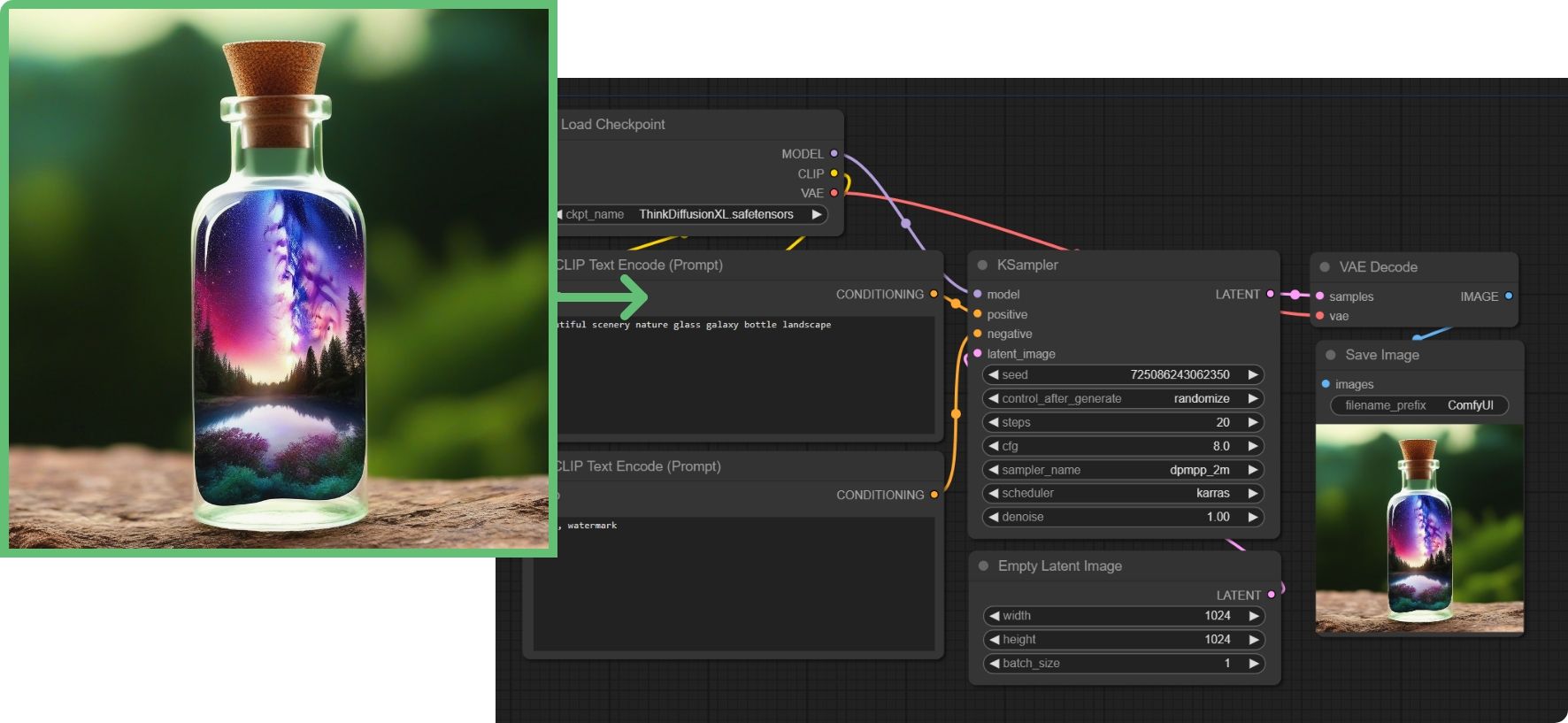The image size is (1568, 723).
Task: Click the positive input port on KSampler
Action: [978, 314]
